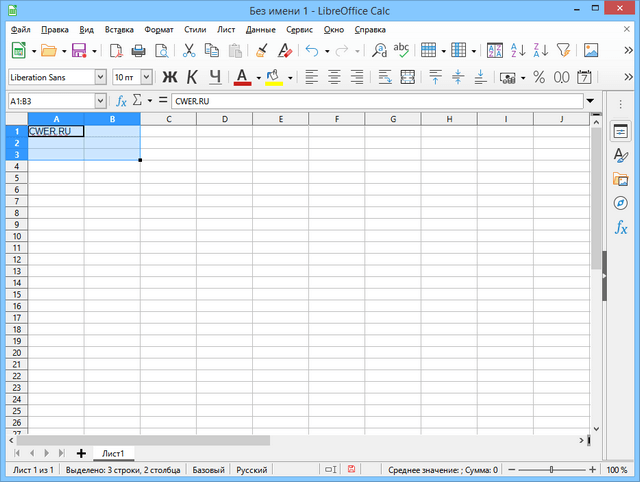The width and height of the screenshot is (640, 482).
Task: Open the Данные menu
Action: click(260, 29)
